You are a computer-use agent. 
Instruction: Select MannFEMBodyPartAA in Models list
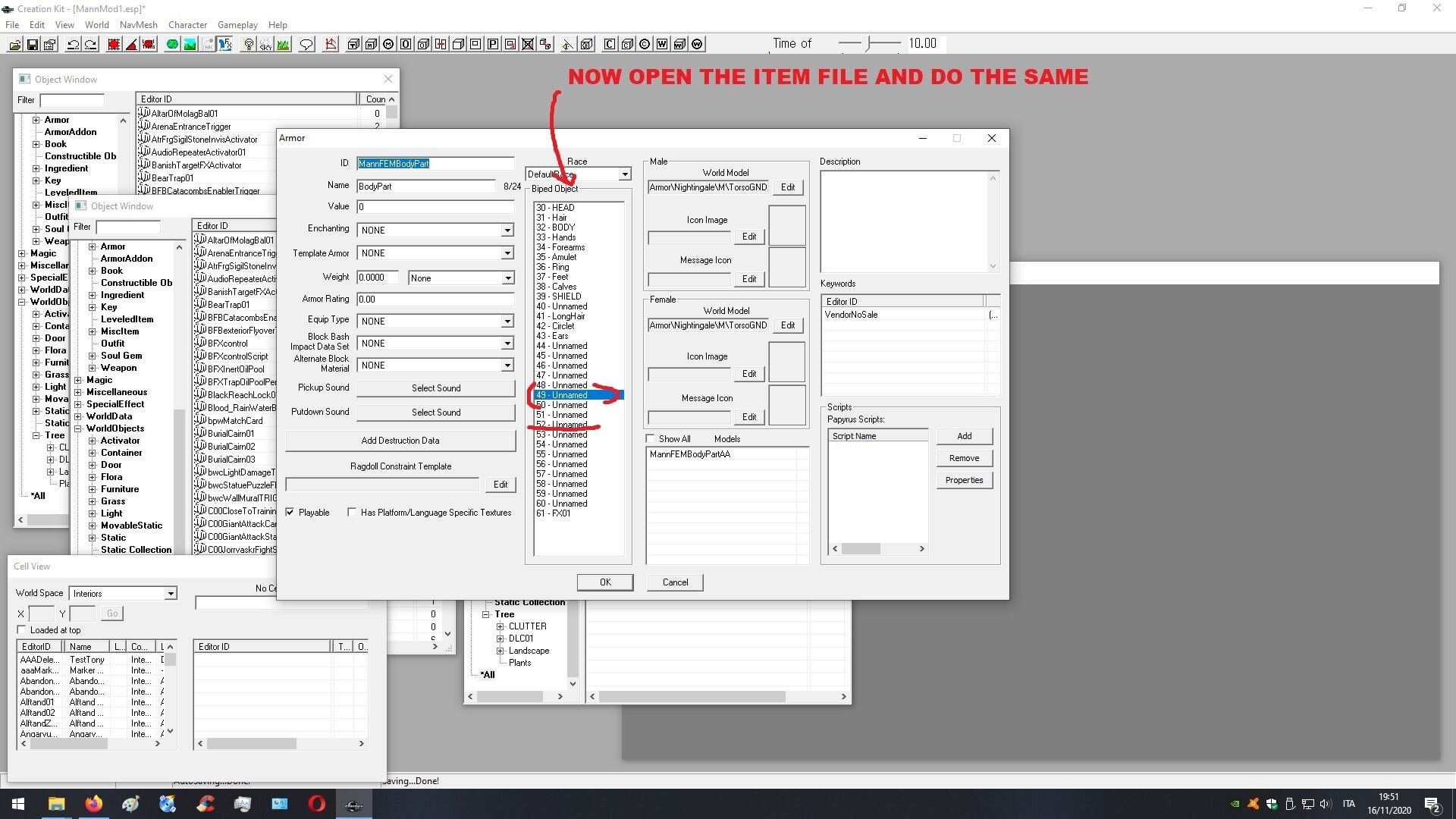point(690,454)
